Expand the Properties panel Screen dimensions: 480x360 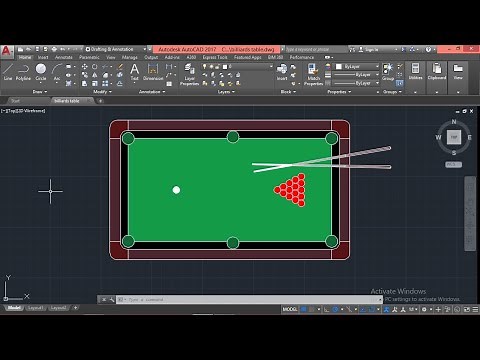point(339,92)
